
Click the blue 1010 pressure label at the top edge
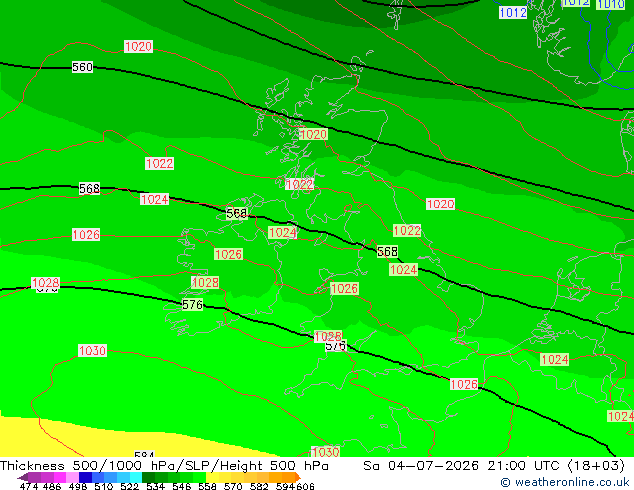pyautogui.click(x=611, y=4)
